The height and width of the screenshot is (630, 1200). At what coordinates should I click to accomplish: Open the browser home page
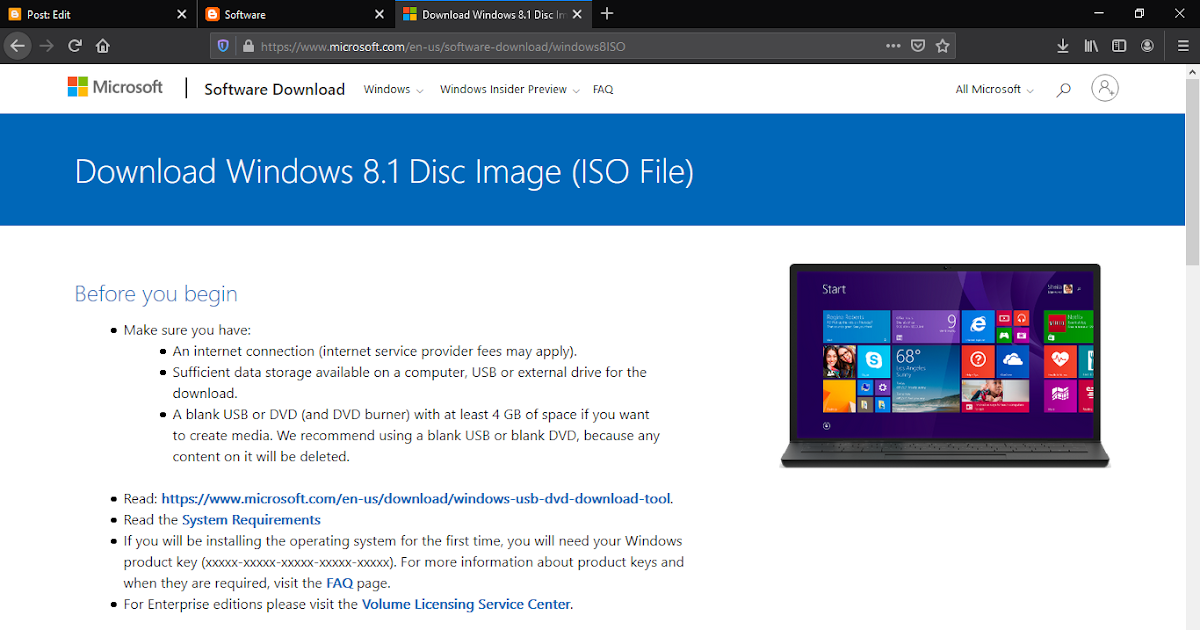[102, 45]
